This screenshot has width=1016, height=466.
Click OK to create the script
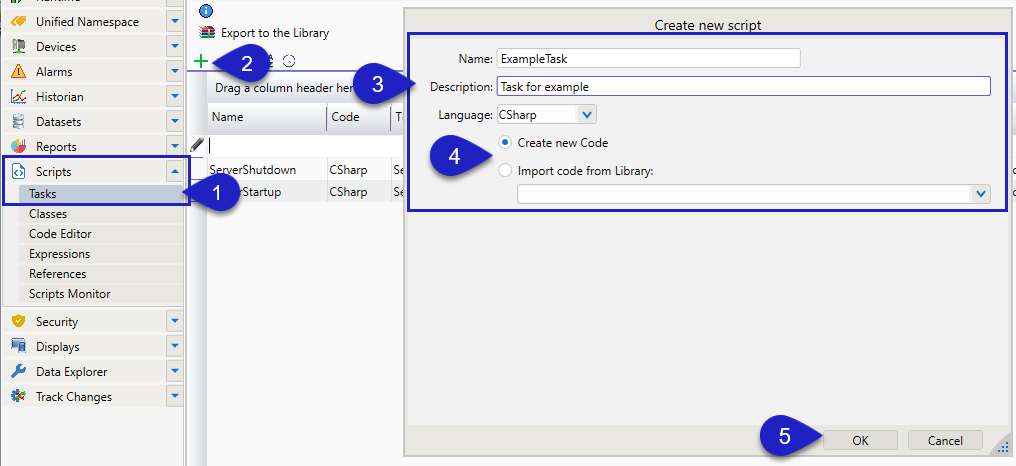pyautogui.click(x=860, y=440)
